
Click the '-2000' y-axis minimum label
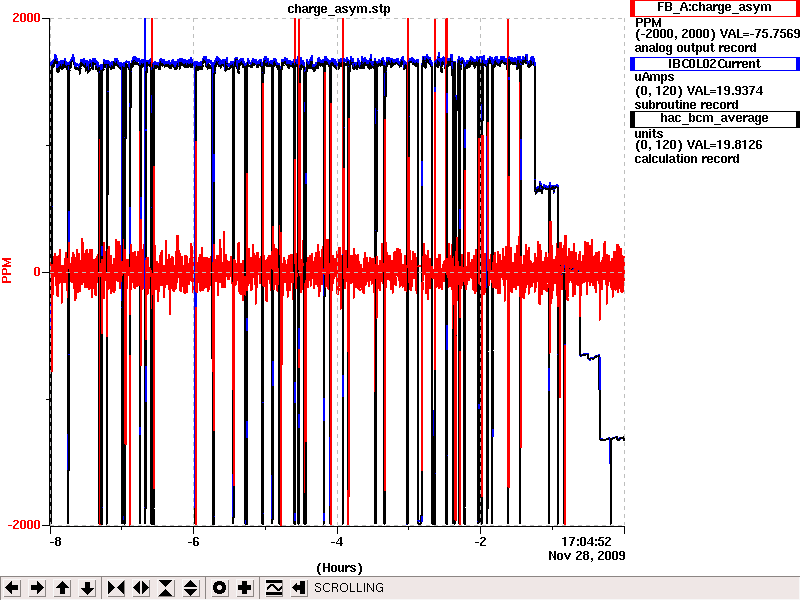(24, 526)
